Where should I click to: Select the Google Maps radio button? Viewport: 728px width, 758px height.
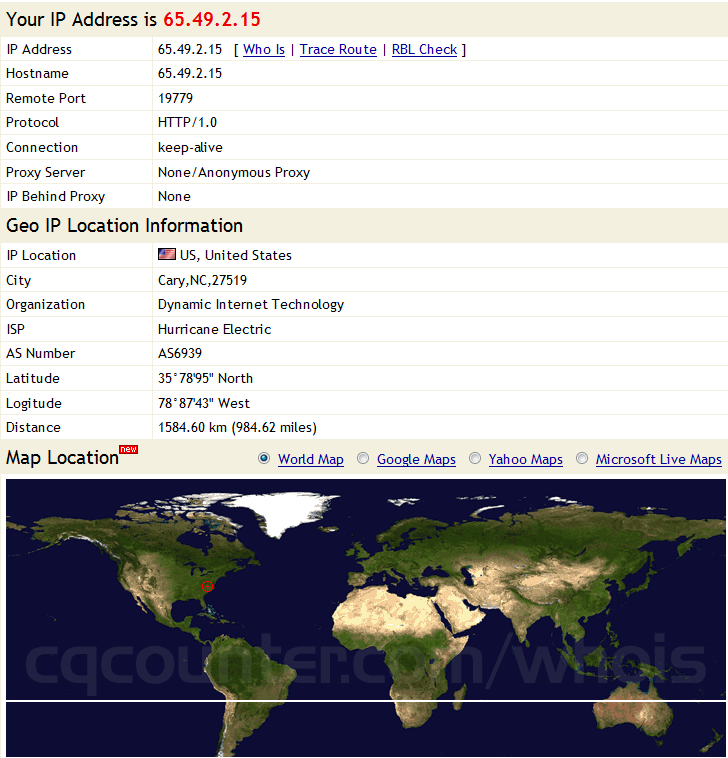[x=363, y=458]
